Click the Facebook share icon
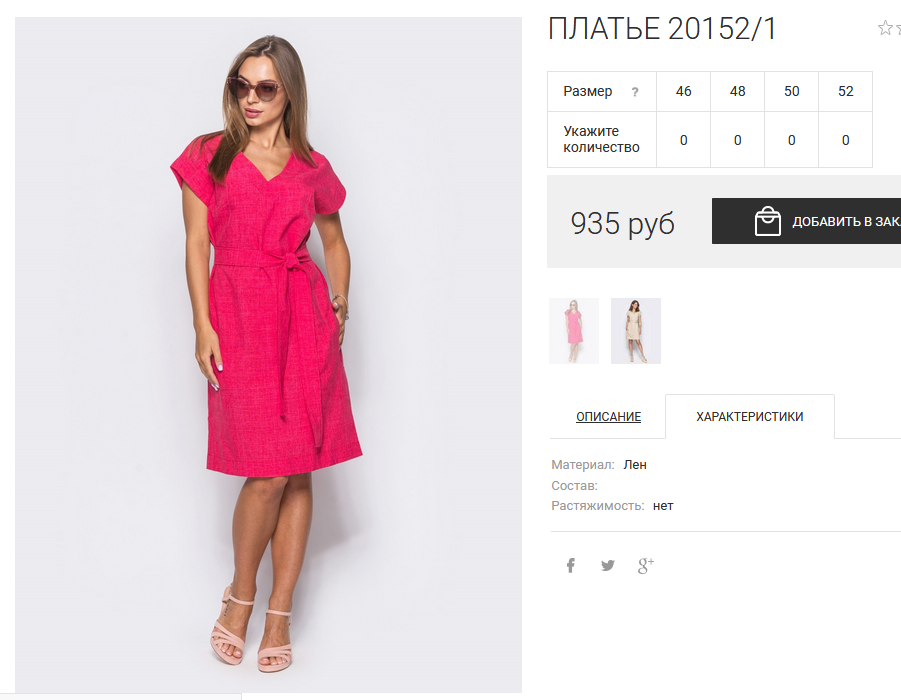 pos(571,566)
